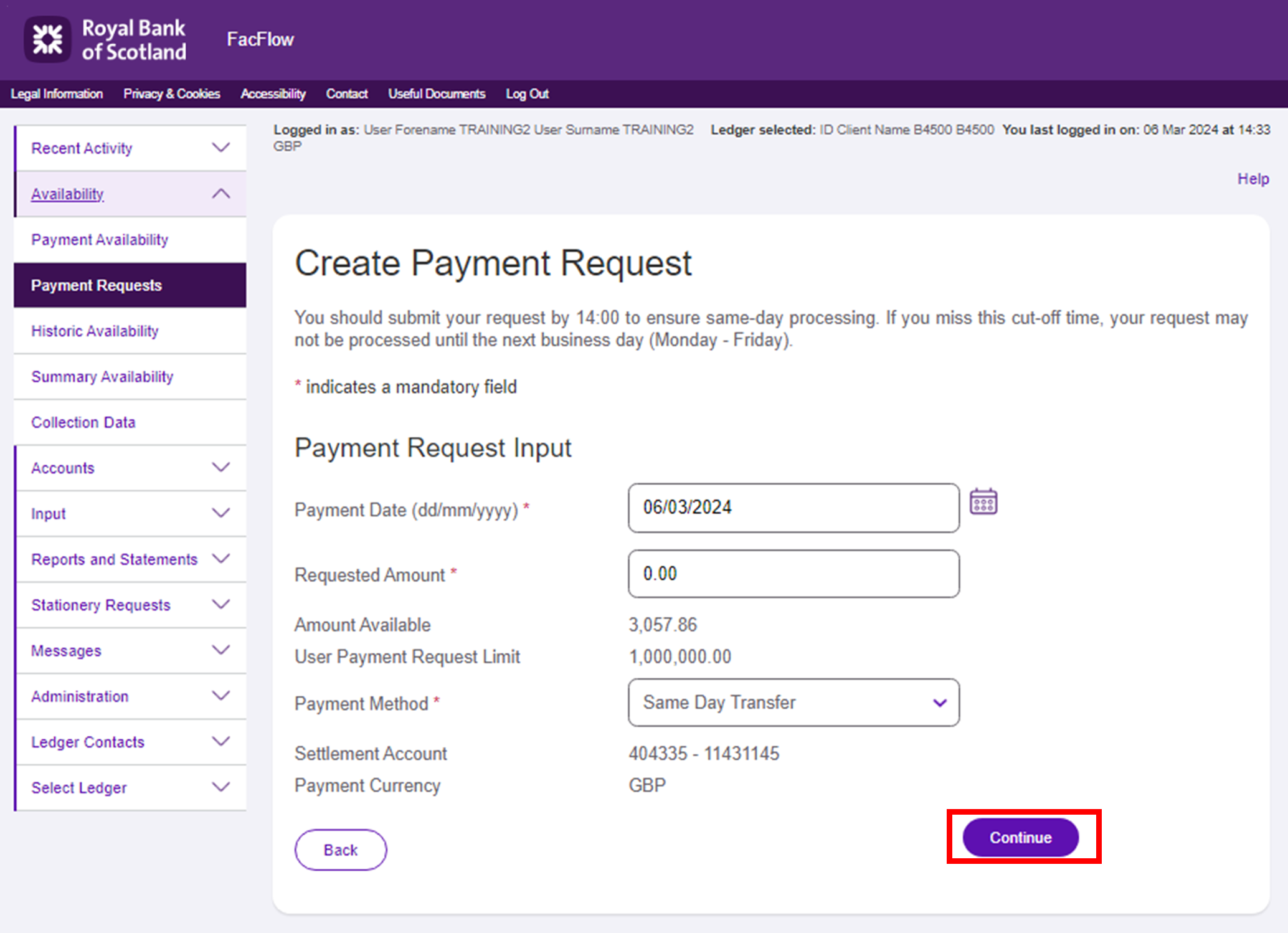
Task: Expand the Input menu chevron
Action: point(220,513)
